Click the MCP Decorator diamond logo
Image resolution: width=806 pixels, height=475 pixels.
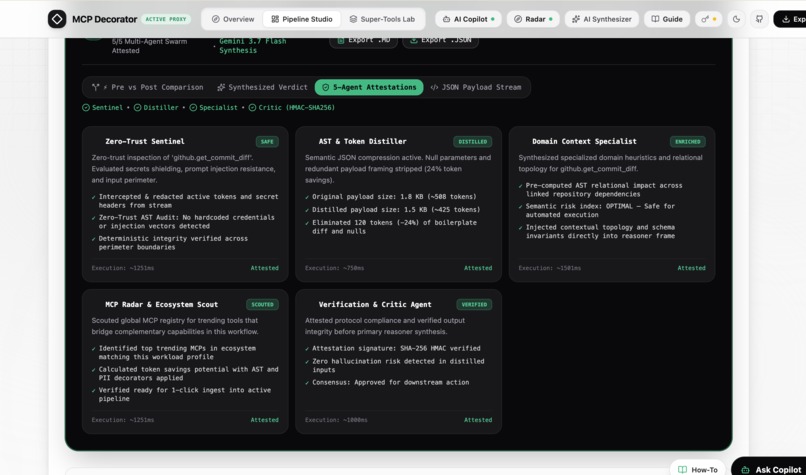57,19
